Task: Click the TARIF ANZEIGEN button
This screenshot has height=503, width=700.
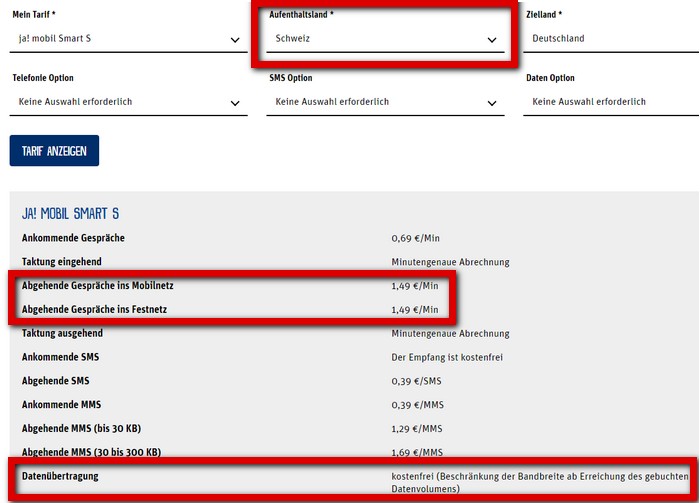Action: pyautogui.click(x=54, y=151)
